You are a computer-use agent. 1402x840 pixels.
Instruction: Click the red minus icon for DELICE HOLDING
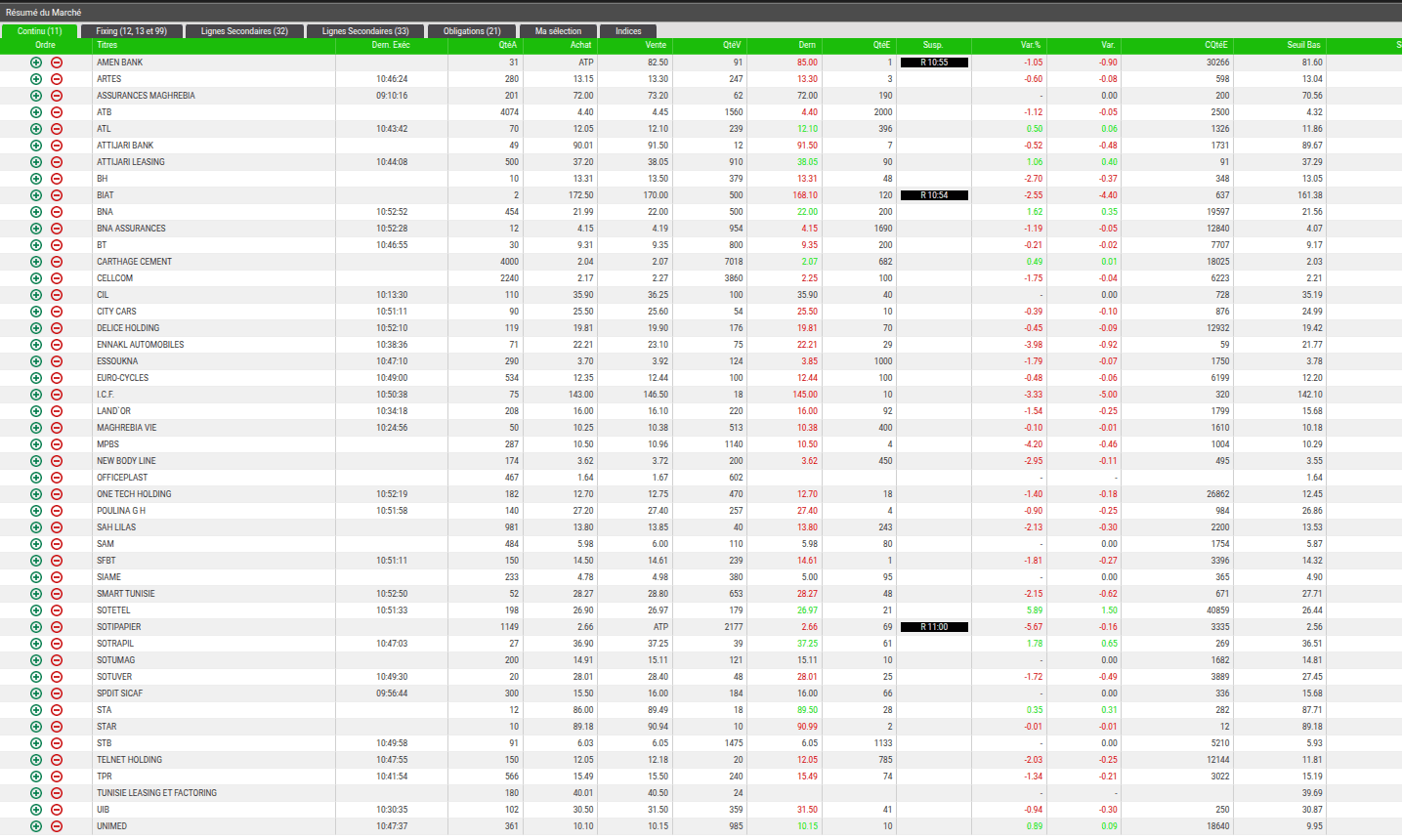click(x=57, y=328)
